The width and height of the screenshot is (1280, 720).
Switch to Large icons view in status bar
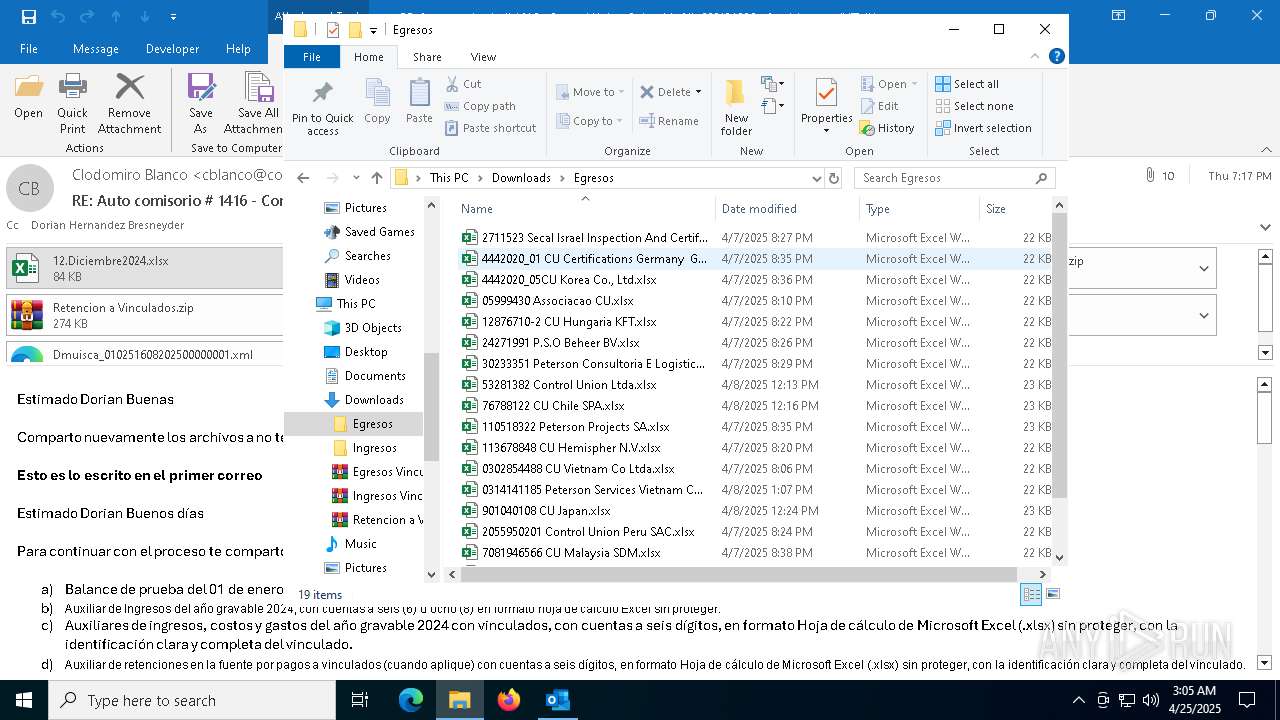point(1052,594)
